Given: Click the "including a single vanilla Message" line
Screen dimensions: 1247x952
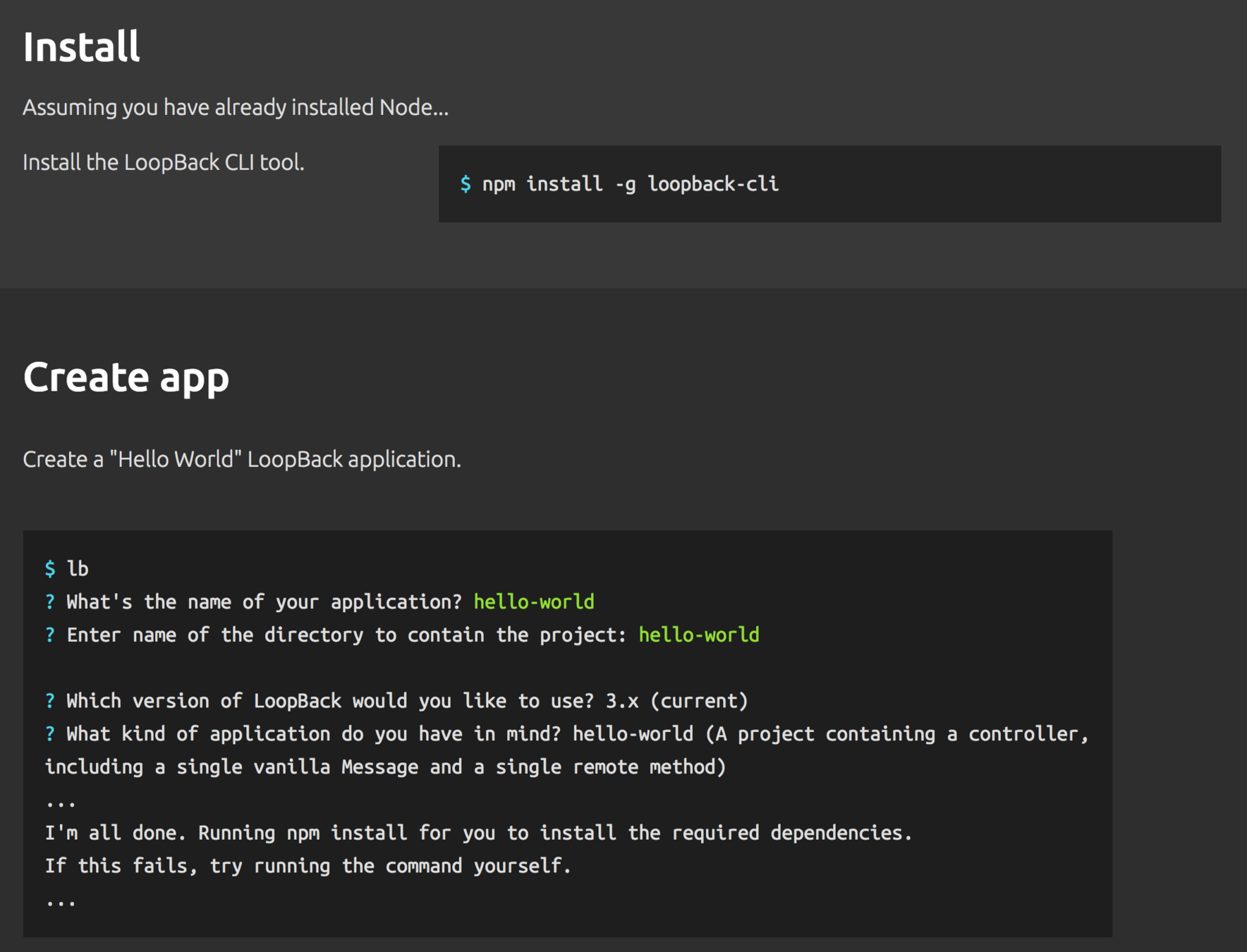Looking at the screenshot, I should coord(385,767).
